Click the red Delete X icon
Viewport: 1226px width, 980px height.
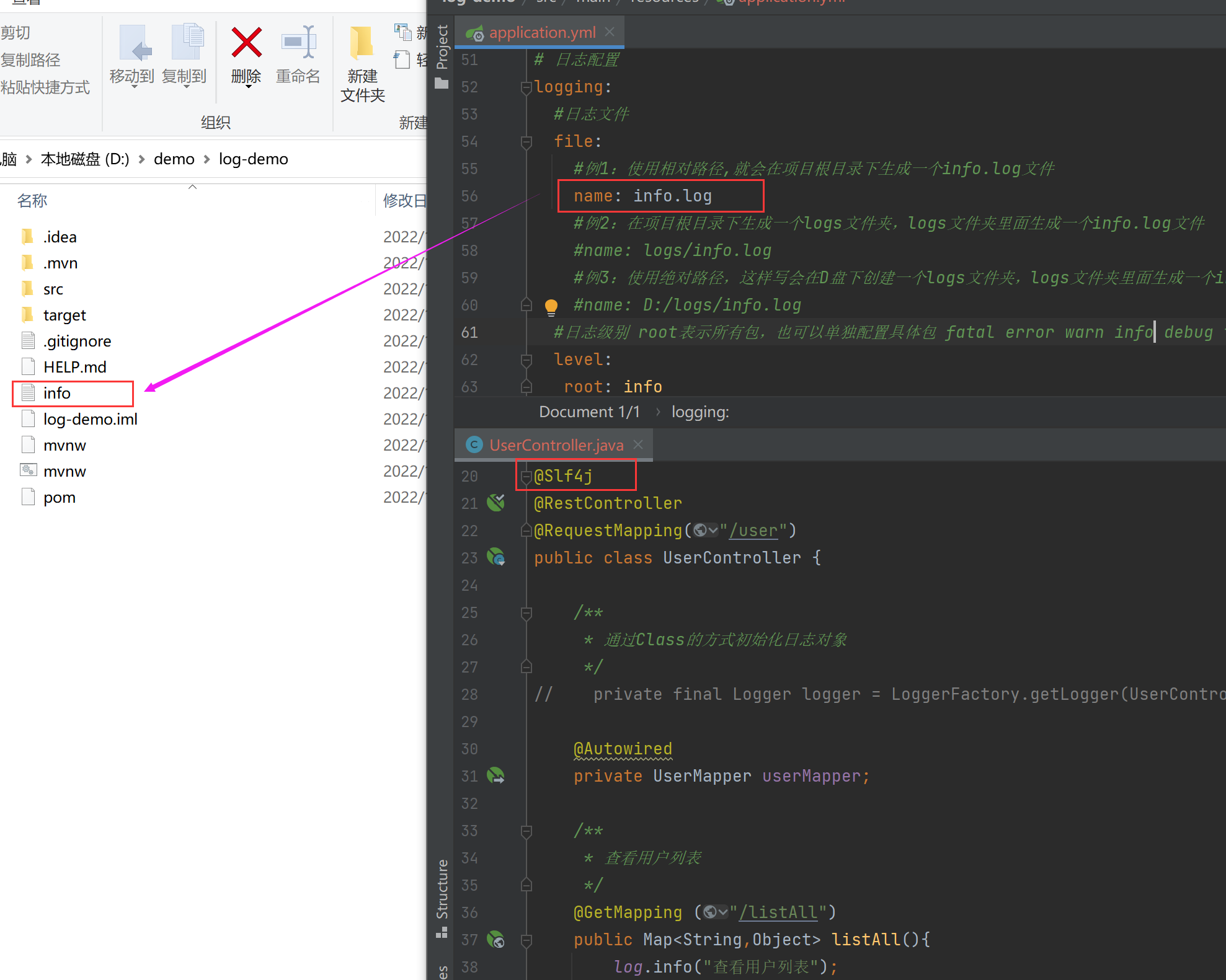pyautogui.click(x=246, y=43)
